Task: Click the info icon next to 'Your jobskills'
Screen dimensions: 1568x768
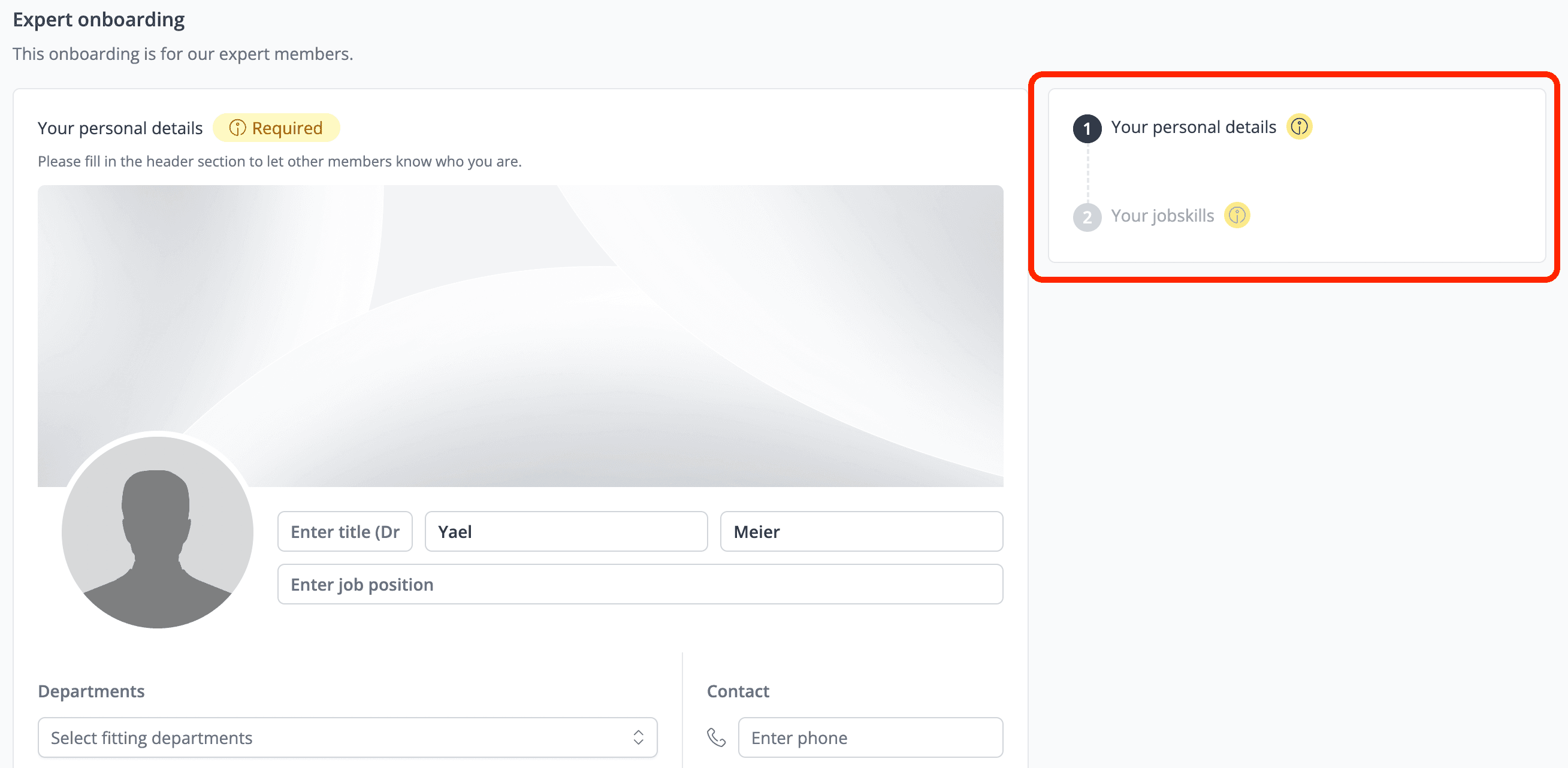Action: coord(1236,216)
